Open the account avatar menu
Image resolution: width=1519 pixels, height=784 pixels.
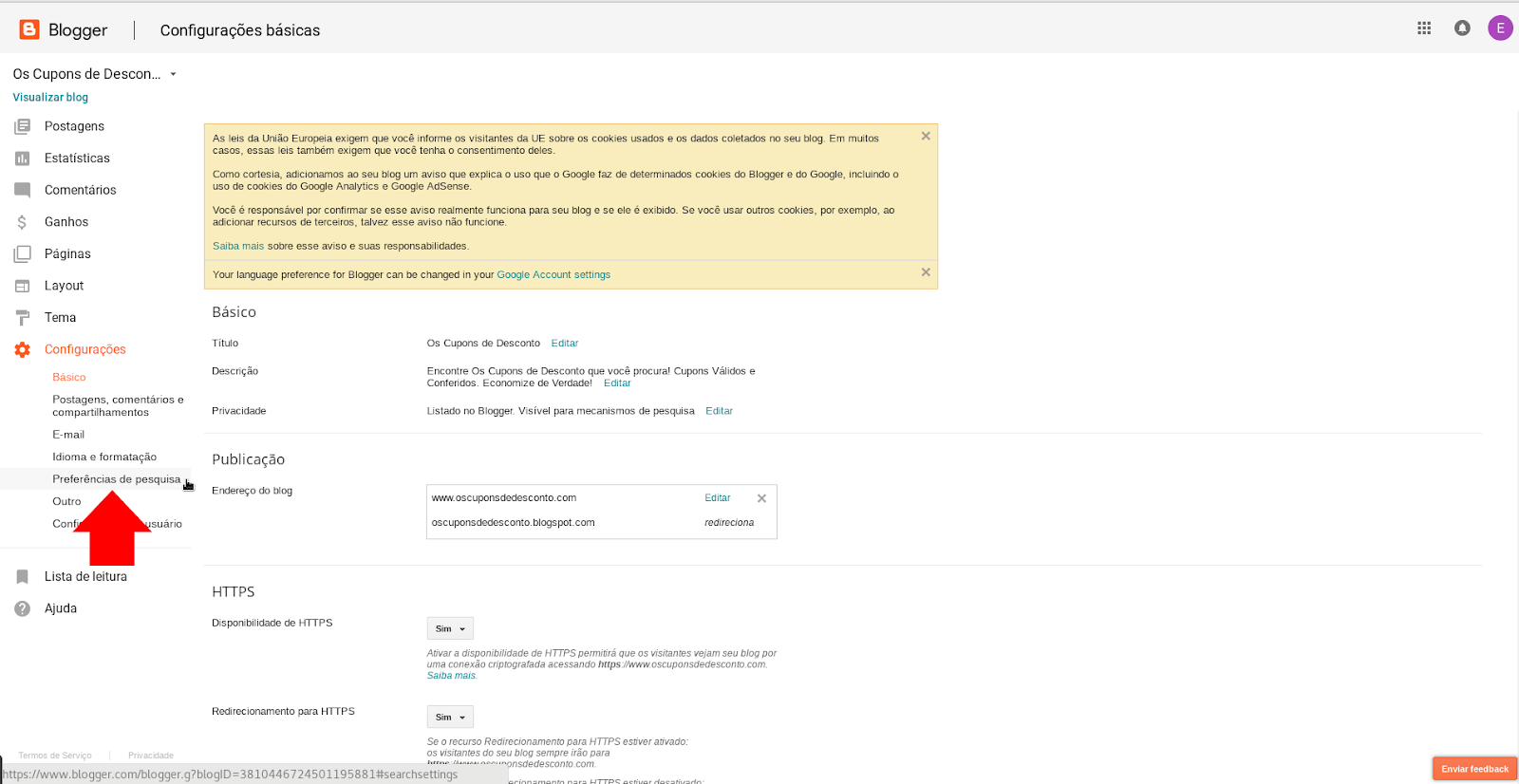pos(1500,28)
